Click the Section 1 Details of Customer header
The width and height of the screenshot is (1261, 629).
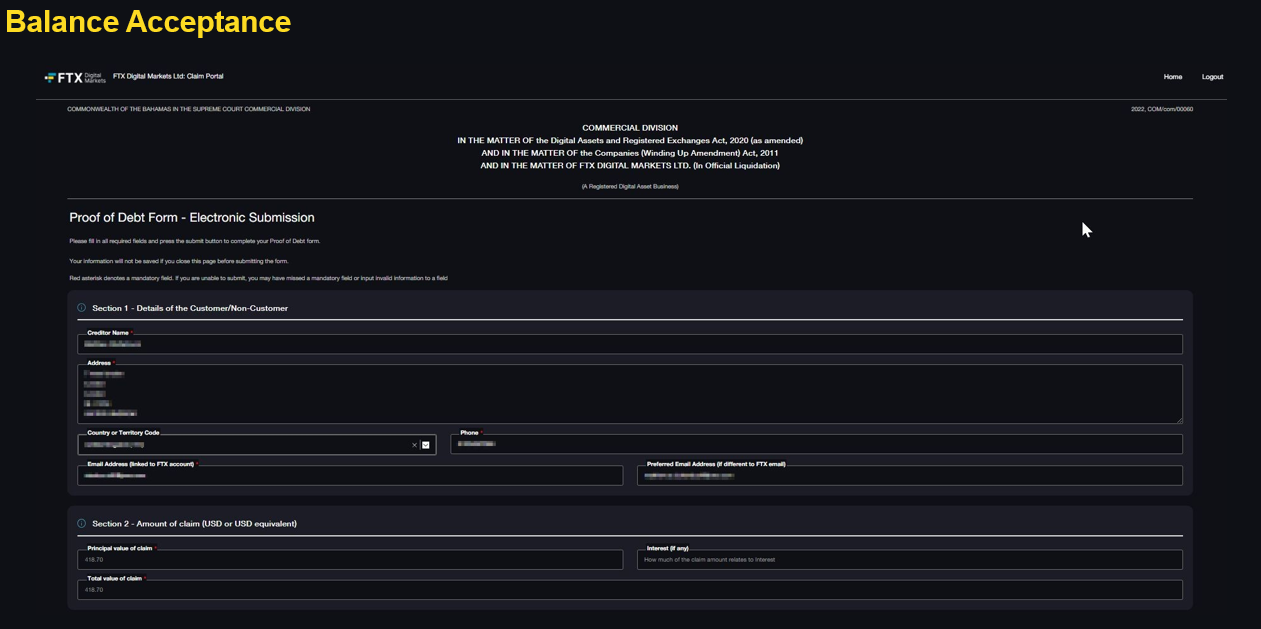(190, 308)
